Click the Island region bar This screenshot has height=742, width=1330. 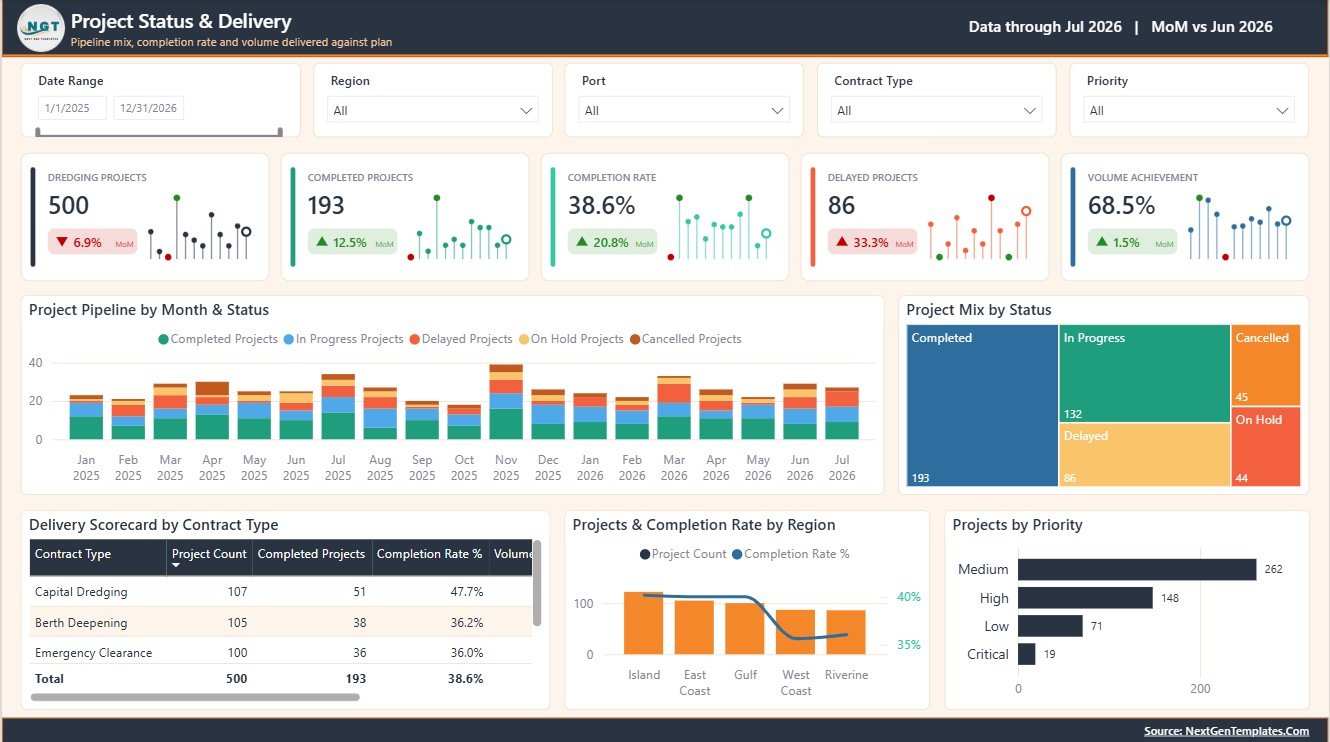click(x=644, y=623)
